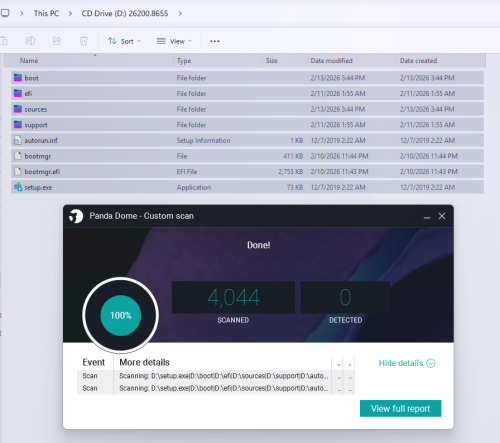Open the See more ellipsis menu
Image resolution: width=500 pixels, height=443 pixels.
click(215, 41)
